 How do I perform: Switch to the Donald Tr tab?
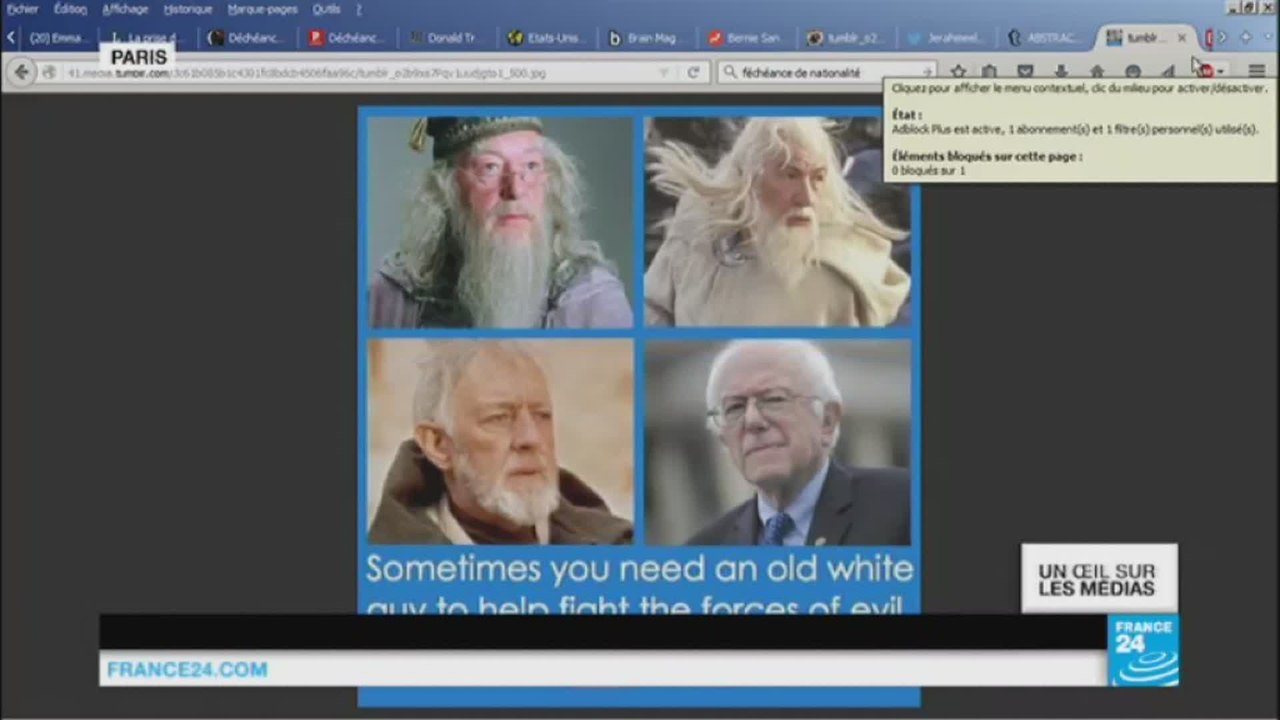click(447, 38)
